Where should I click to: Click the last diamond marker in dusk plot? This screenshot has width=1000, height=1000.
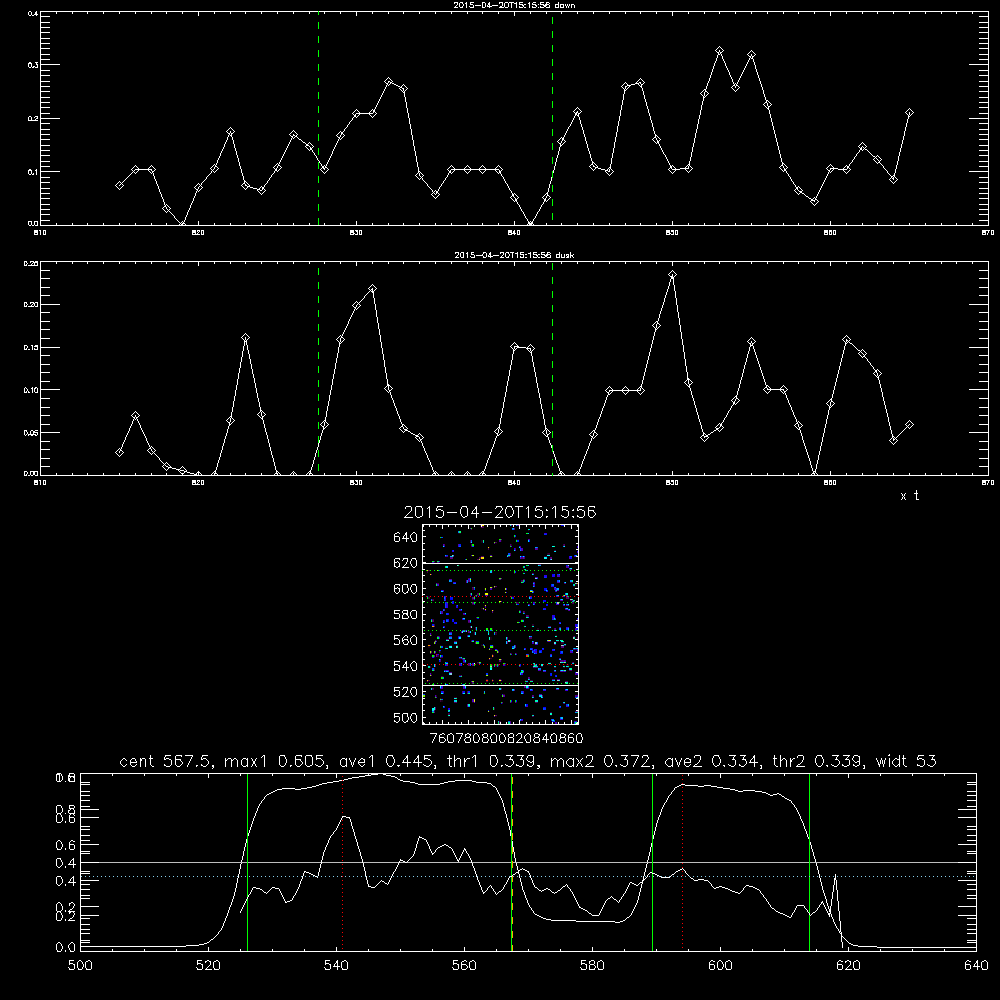click(x=909, y=424)
